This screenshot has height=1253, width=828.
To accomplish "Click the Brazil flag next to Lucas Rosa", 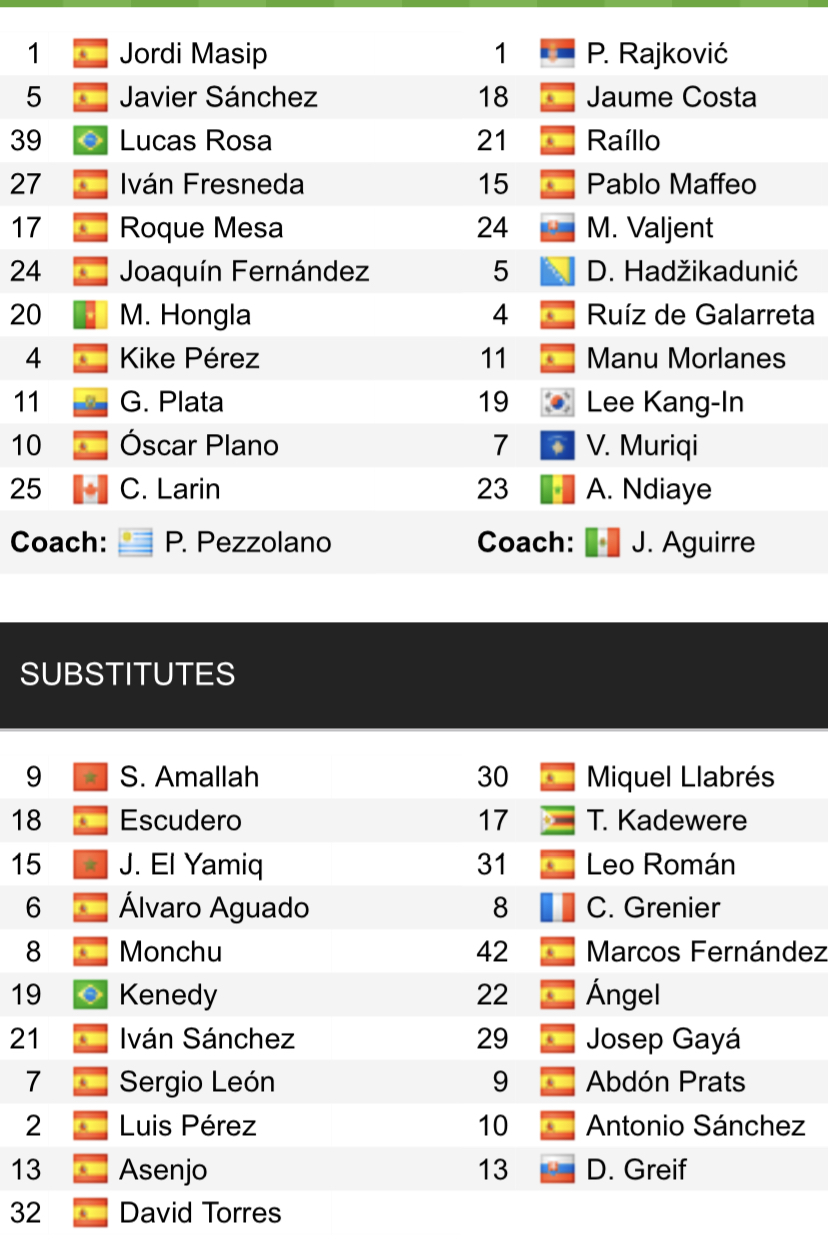I will coord(90,141).
